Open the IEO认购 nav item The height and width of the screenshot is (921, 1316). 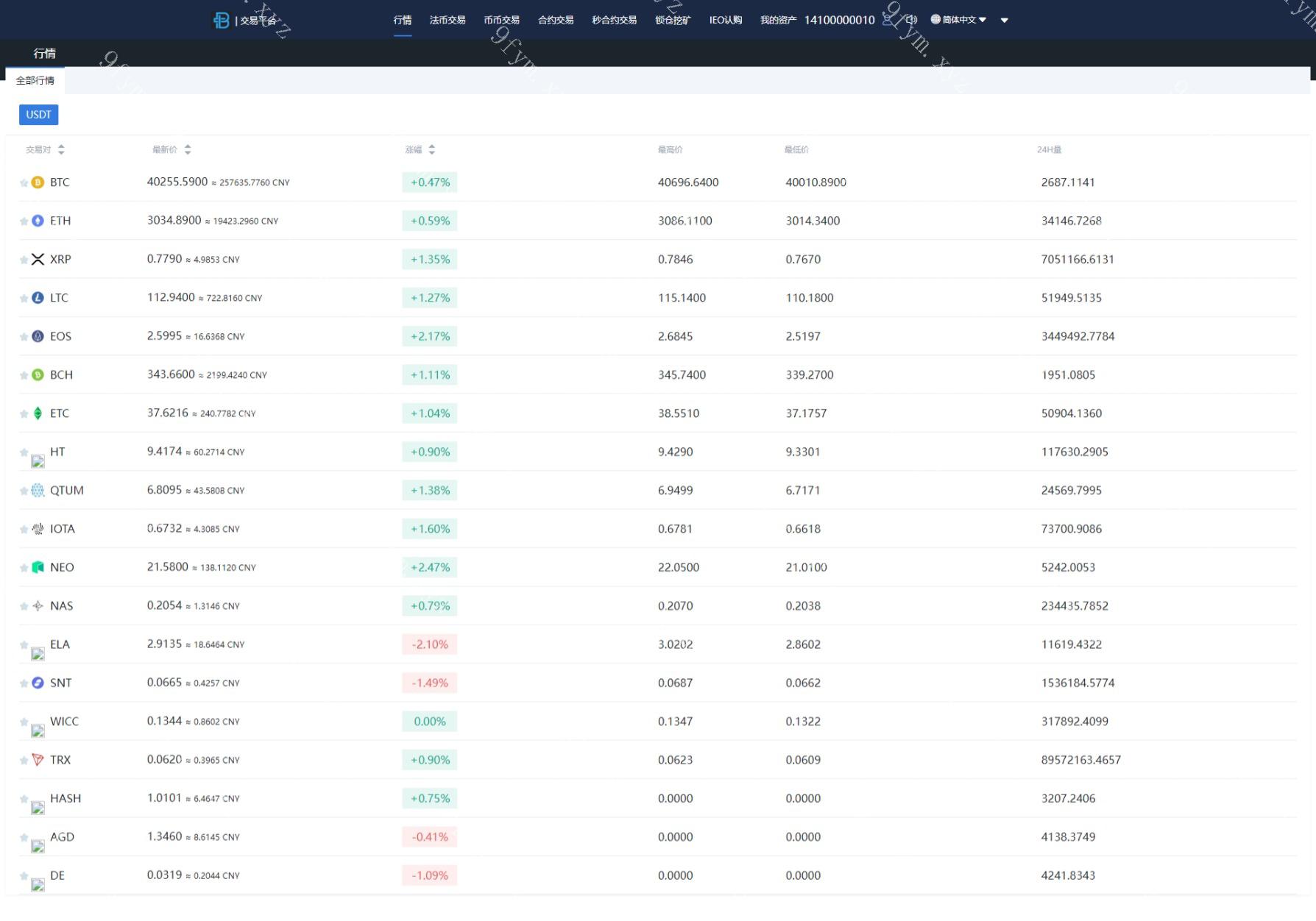(x=726, y=20)
